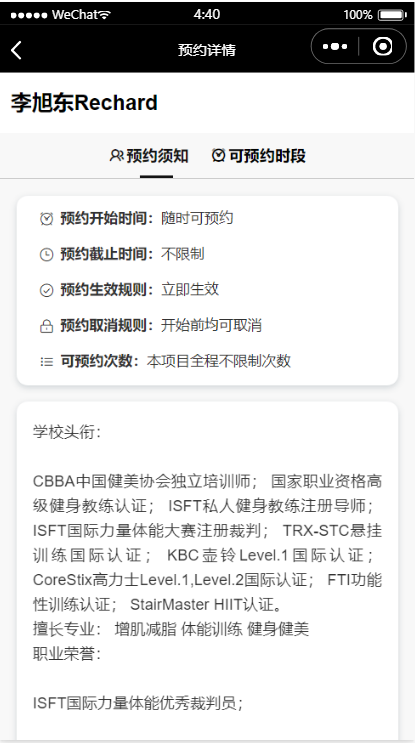Screen dimensions: 415x743
Task: Click the clock icon beside 预约截止时间
Action: point(46,254)
